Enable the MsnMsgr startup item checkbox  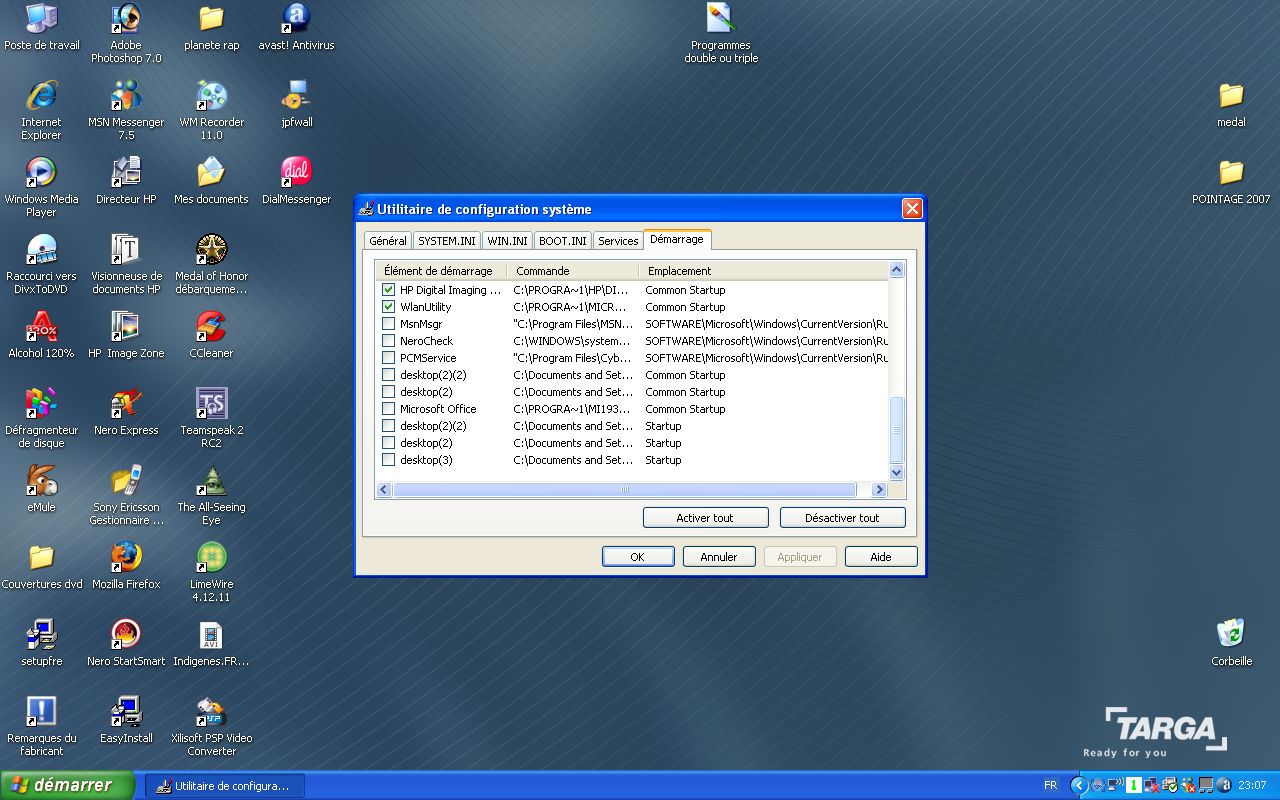coord(389,324)
